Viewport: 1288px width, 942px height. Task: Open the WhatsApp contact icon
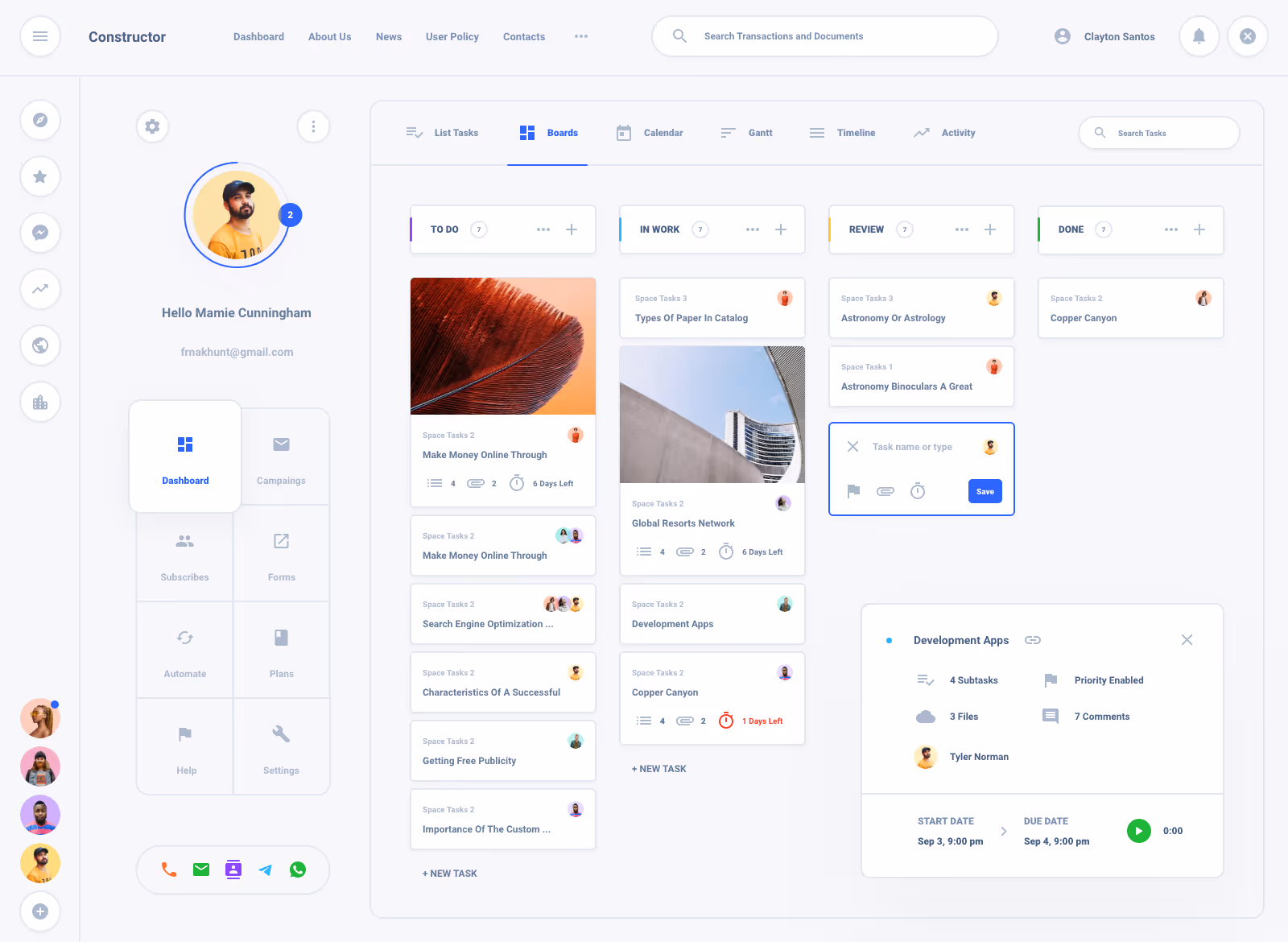click(x=297, y=870)
